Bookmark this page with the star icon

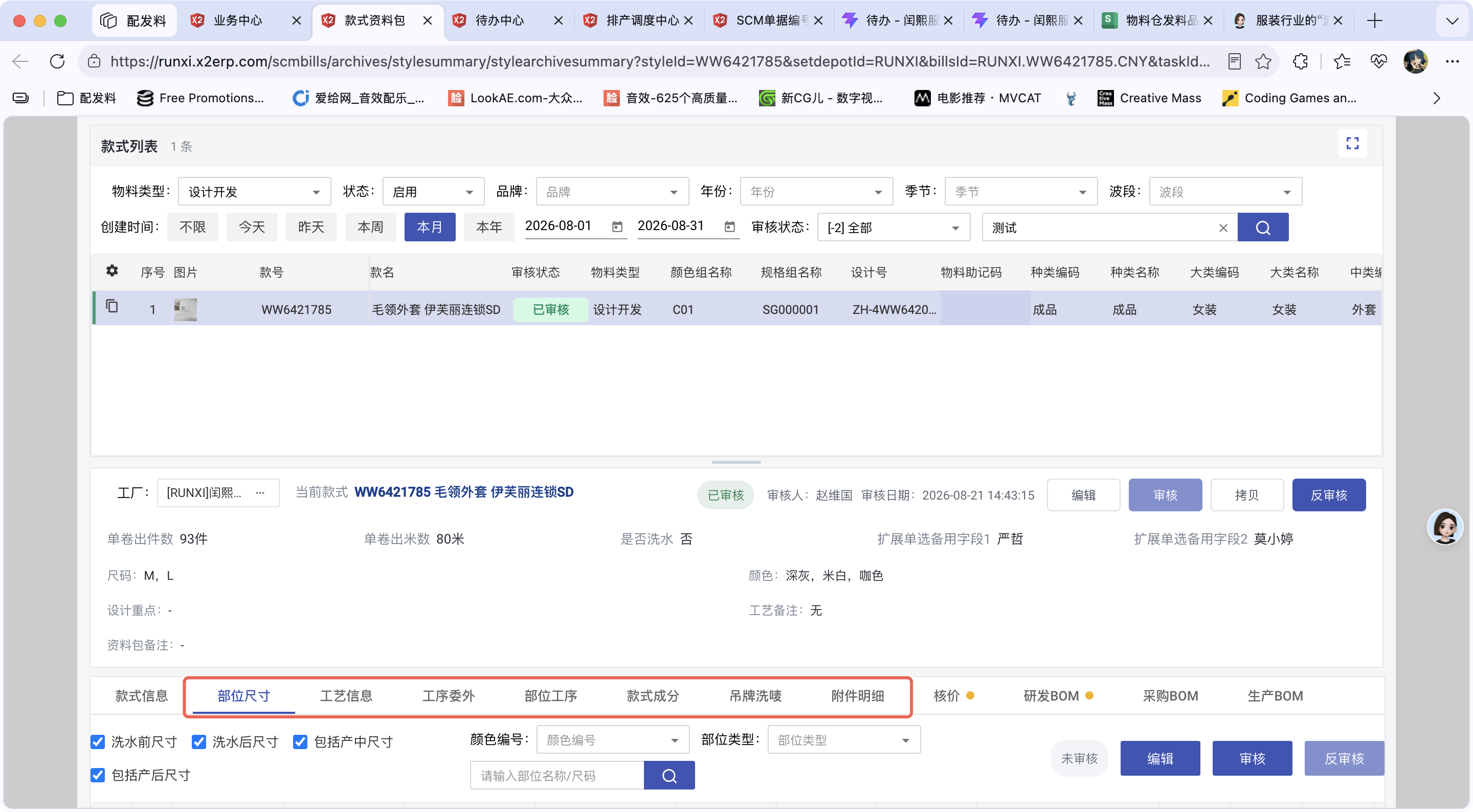[x=1263, y=61]
